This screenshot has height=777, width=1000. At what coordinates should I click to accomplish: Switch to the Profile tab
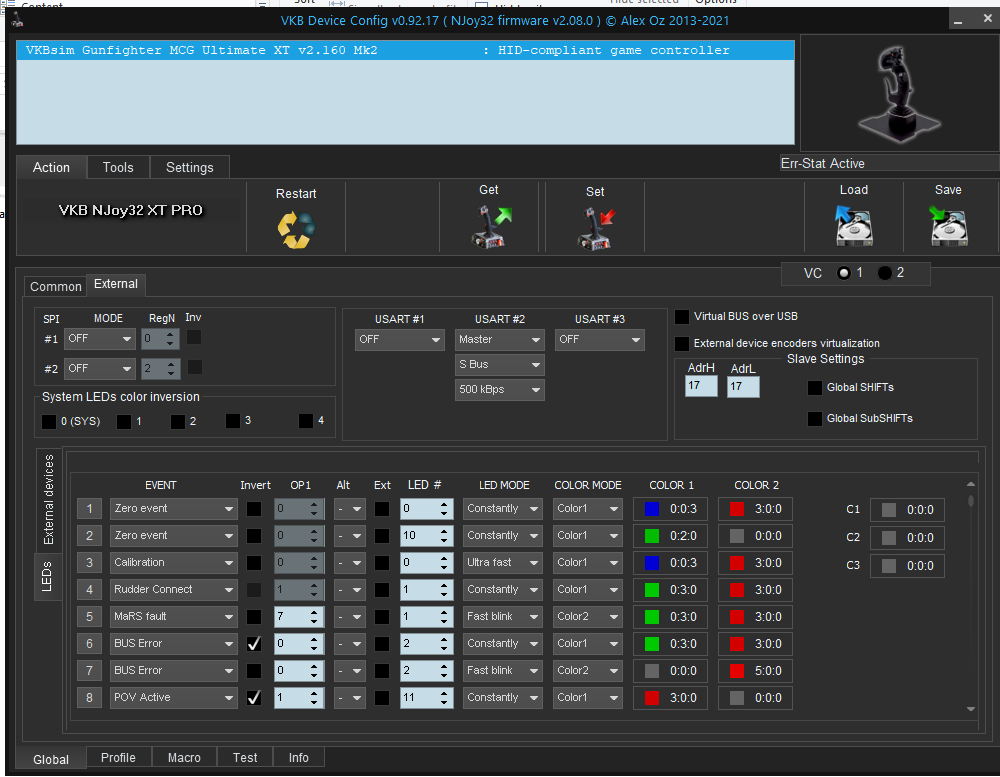118,757
